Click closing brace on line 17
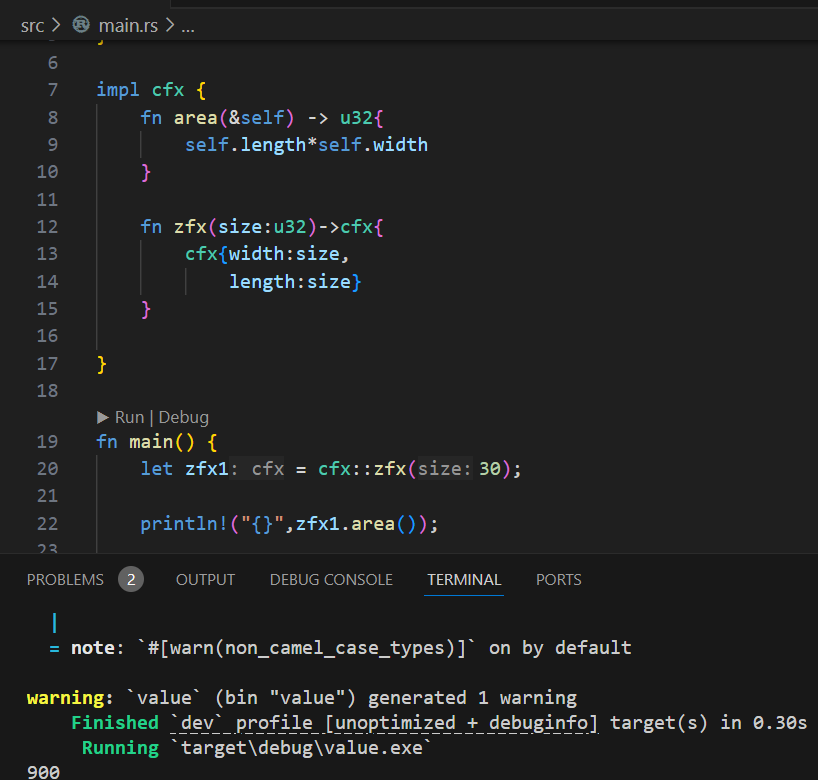The height and width of the screenshot is (780, 818). (102, 364)
